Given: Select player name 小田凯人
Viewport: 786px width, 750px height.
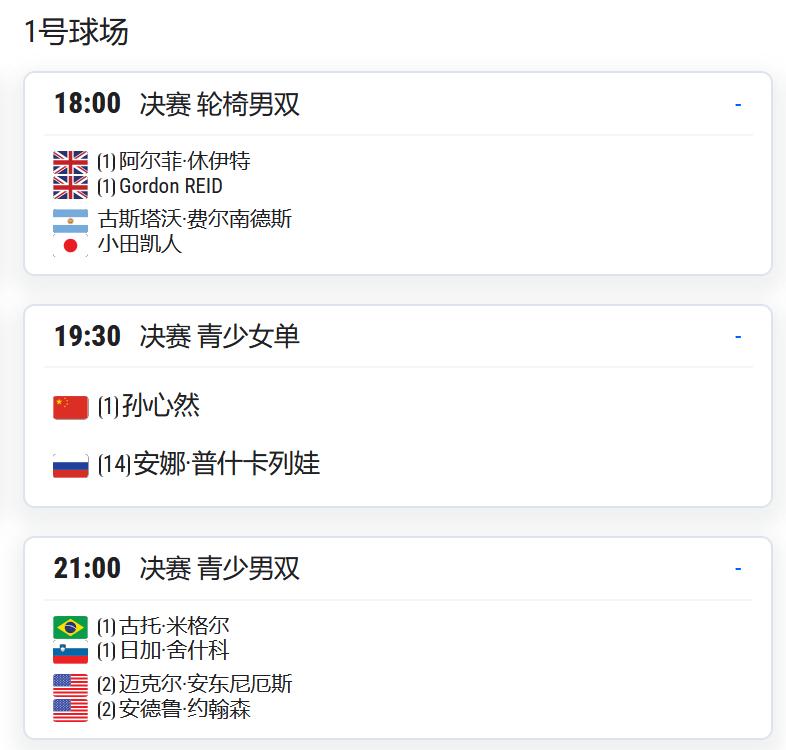Looking at the screenshot, I should coord(140,244).
